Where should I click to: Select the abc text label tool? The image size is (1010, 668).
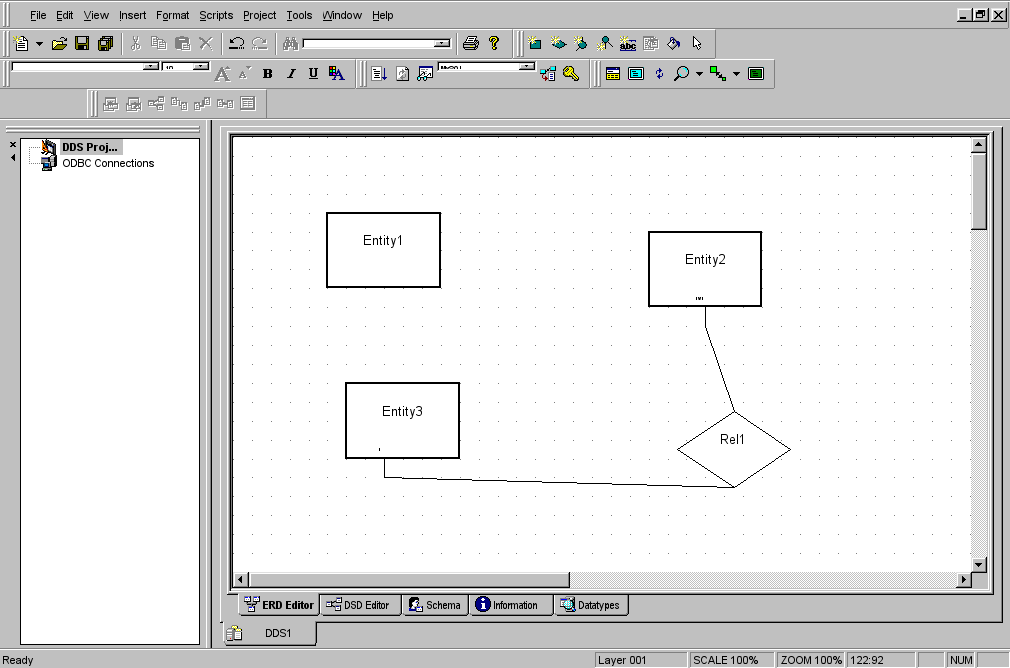click(x=627, y=43)
